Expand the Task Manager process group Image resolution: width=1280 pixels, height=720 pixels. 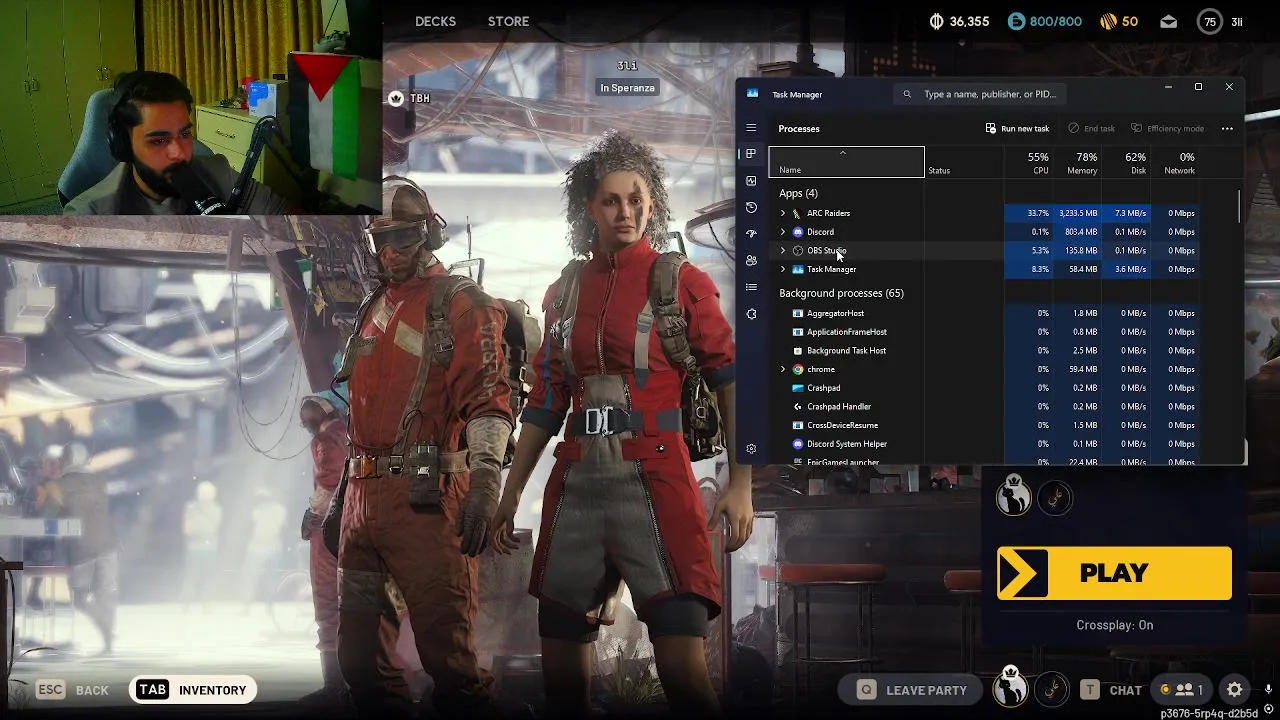pyautogui.click(x=783, y=269)
